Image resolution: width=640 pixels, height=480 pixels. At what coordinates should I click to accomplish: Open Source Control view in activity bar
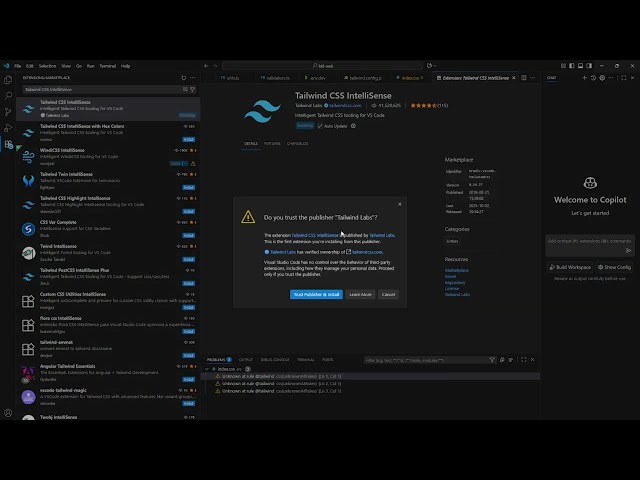8,112
